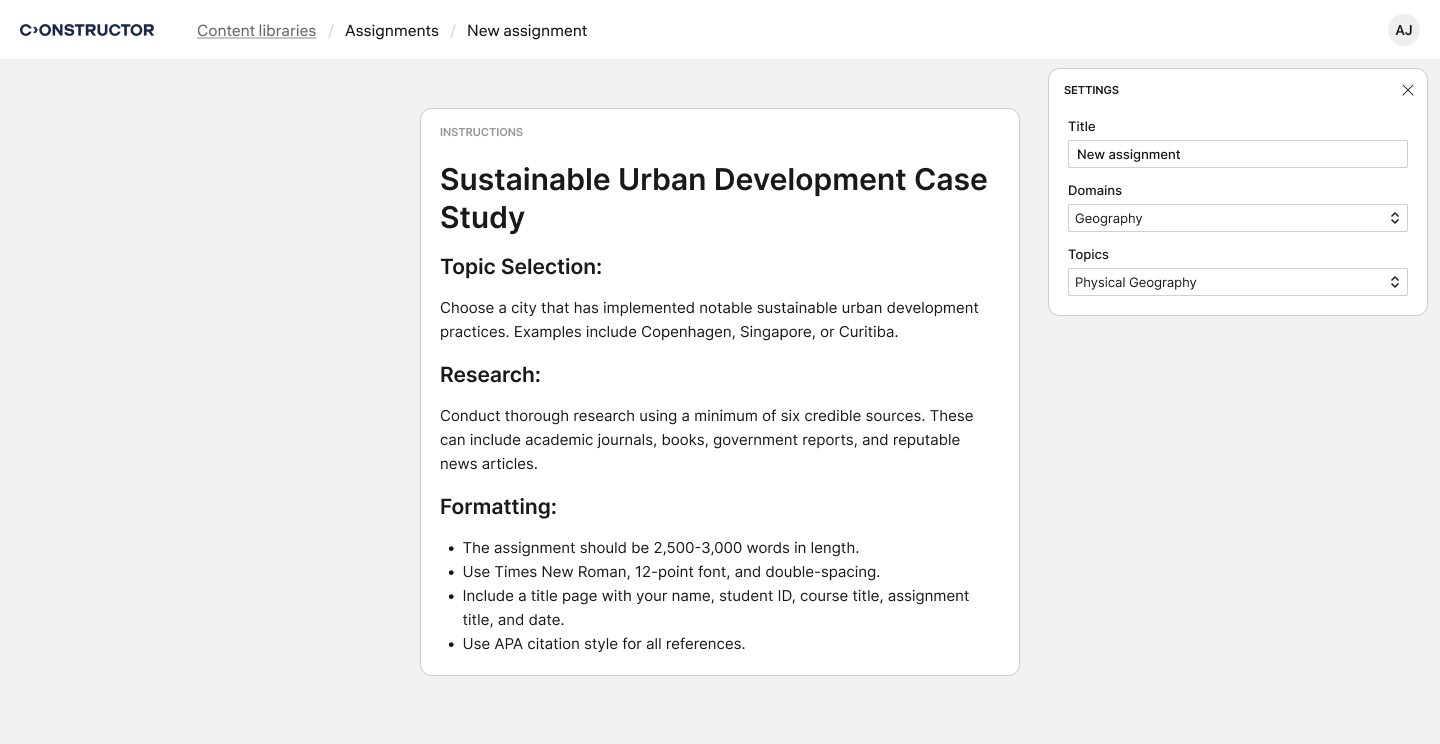Click the Research heading

tap(490, 375)
